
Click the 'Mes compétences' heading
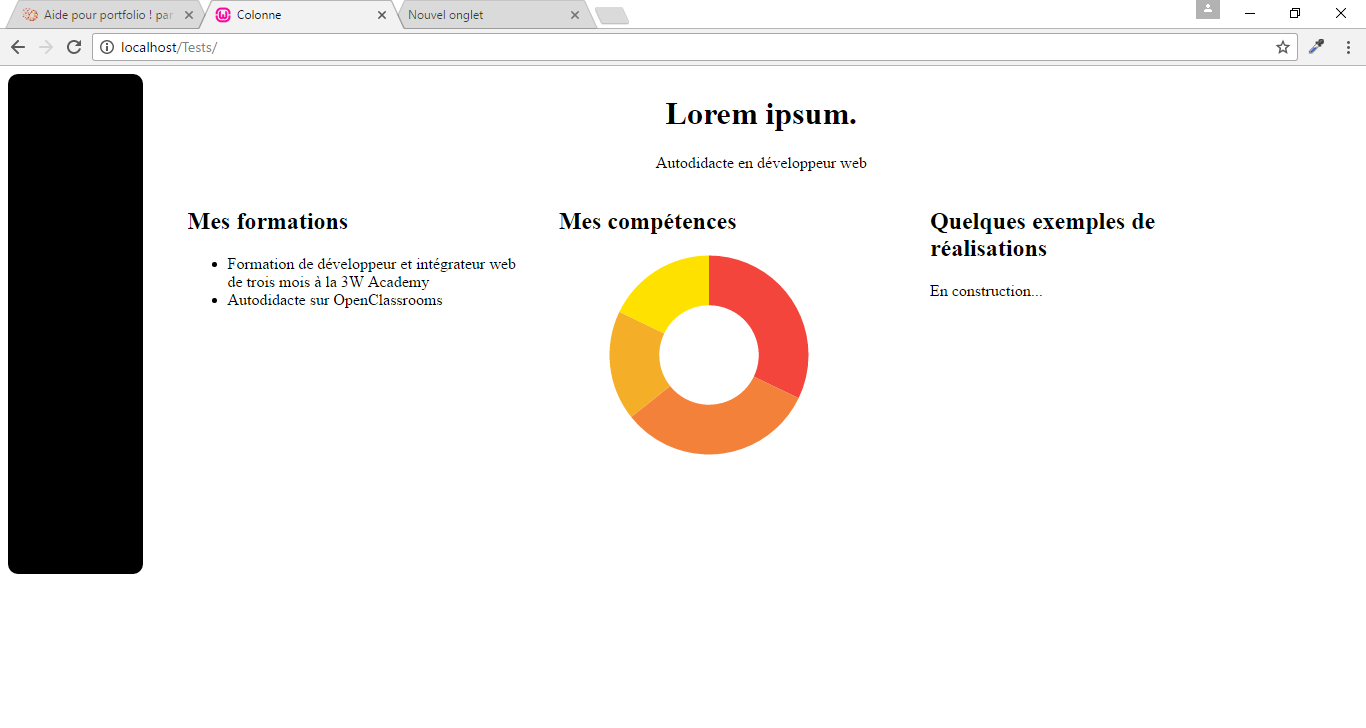point(647,221)
